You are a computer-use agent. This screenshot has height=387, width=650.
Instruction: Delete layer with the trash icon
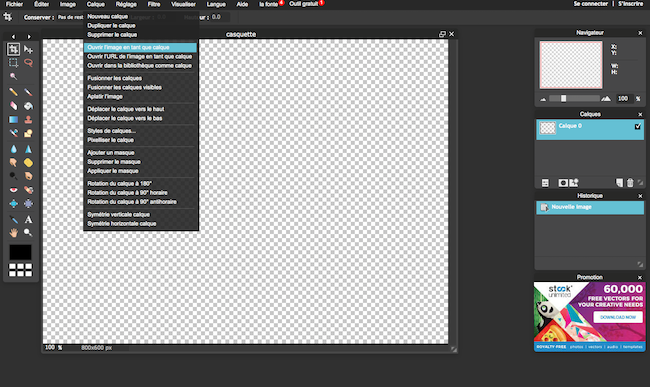pos(630,183)
